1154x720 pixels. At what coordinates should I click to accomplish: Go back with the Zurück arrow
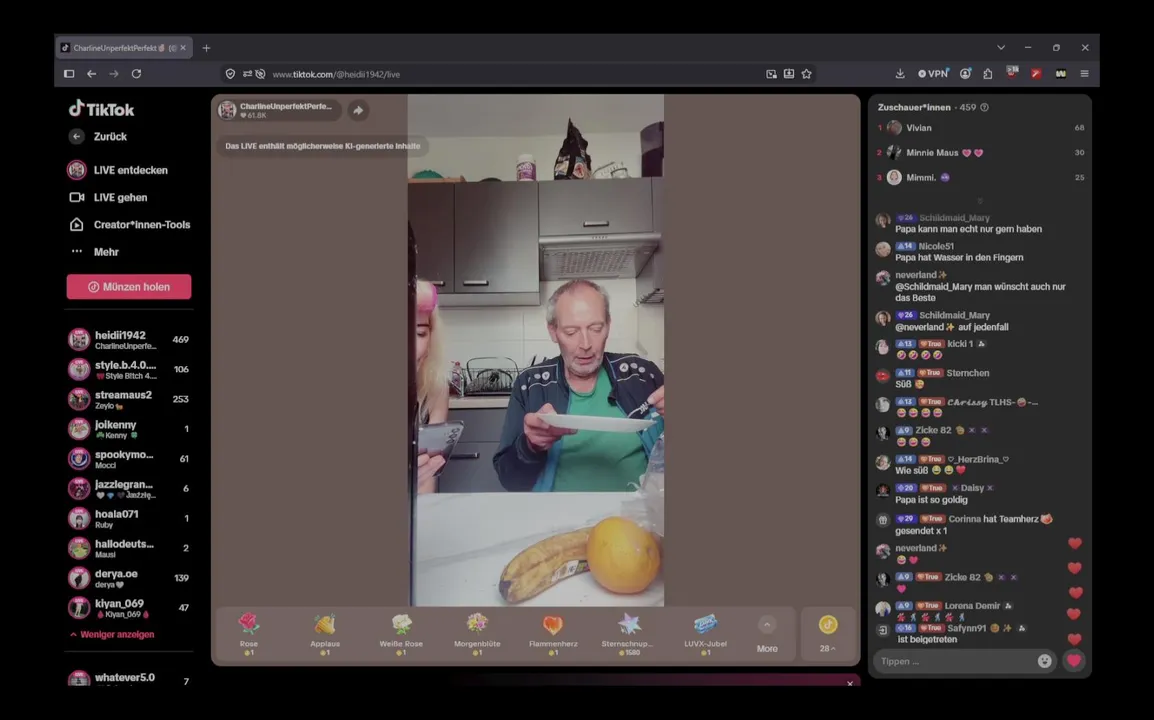[77, 136]
